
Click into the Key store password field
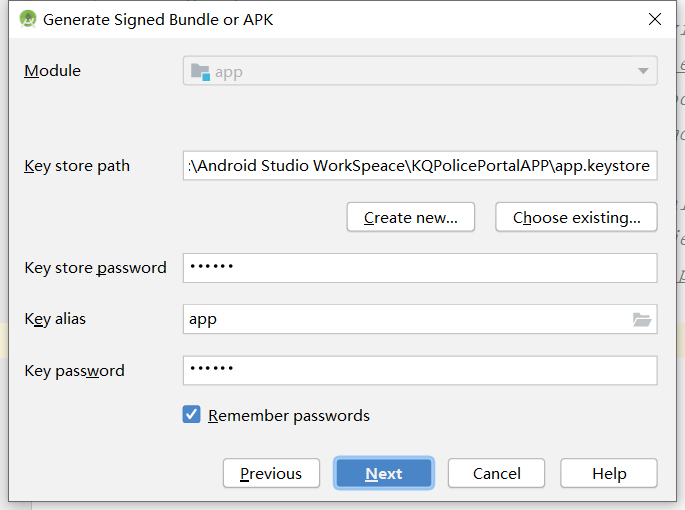[x=420, y=268]
